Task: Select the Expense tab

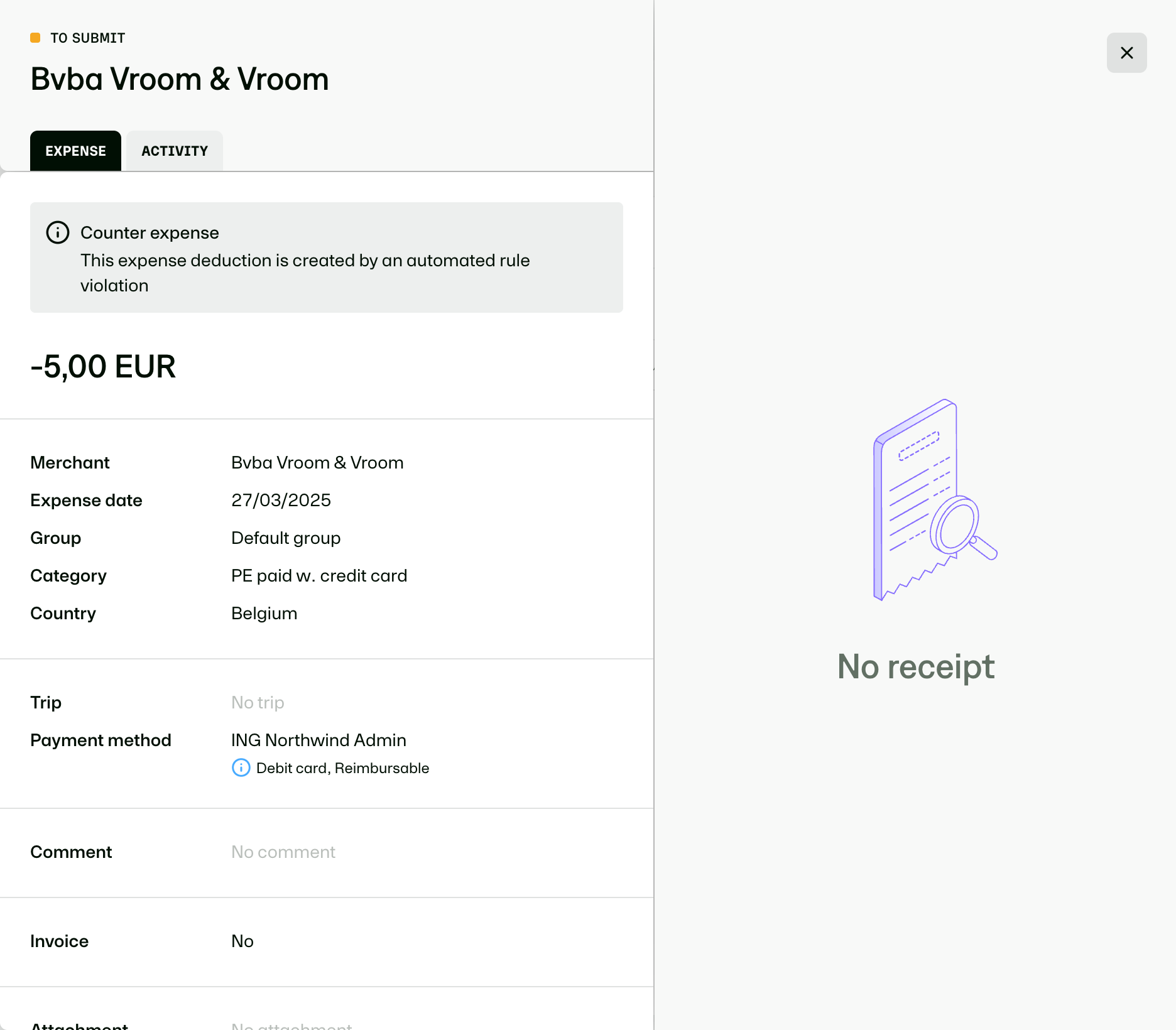Action: (75, 151)
